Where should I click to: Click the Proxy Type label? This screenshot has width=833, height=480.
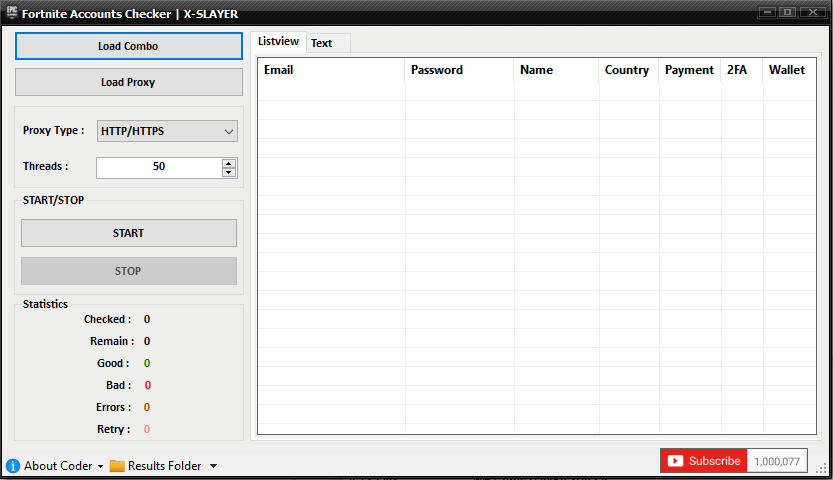click(x=53, y=130)
